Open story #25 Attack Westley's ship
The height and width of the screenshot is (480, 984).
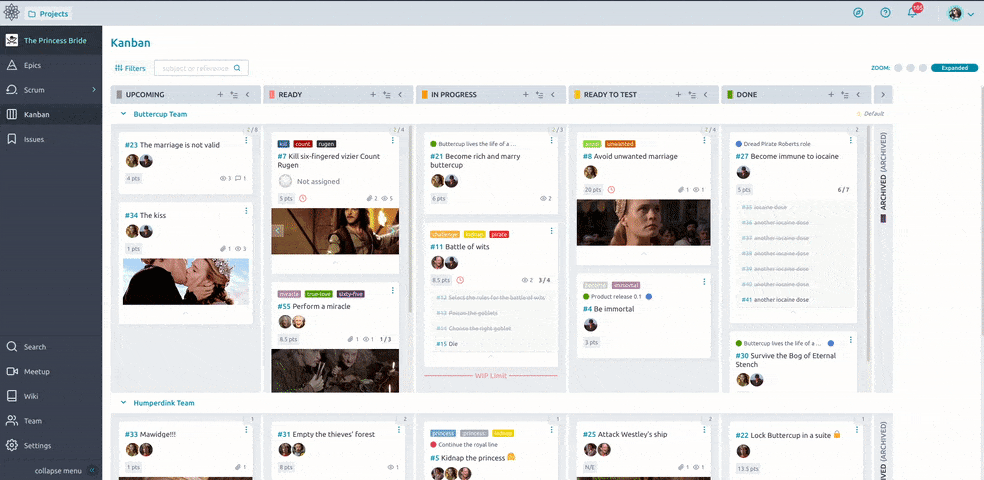(625, 434)
